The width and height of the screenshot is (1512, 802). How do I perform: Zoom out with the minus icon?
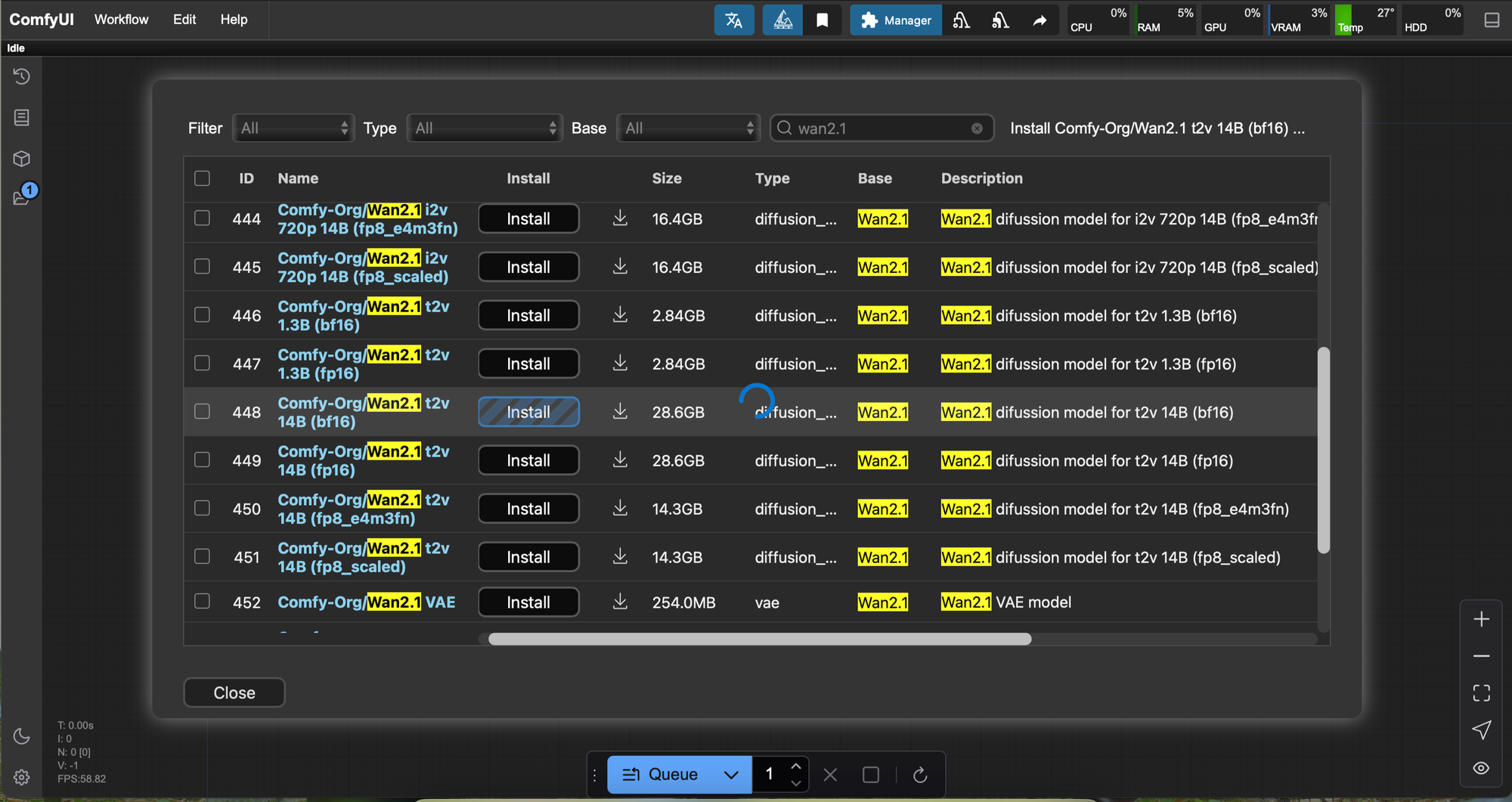pos(1482,656)
